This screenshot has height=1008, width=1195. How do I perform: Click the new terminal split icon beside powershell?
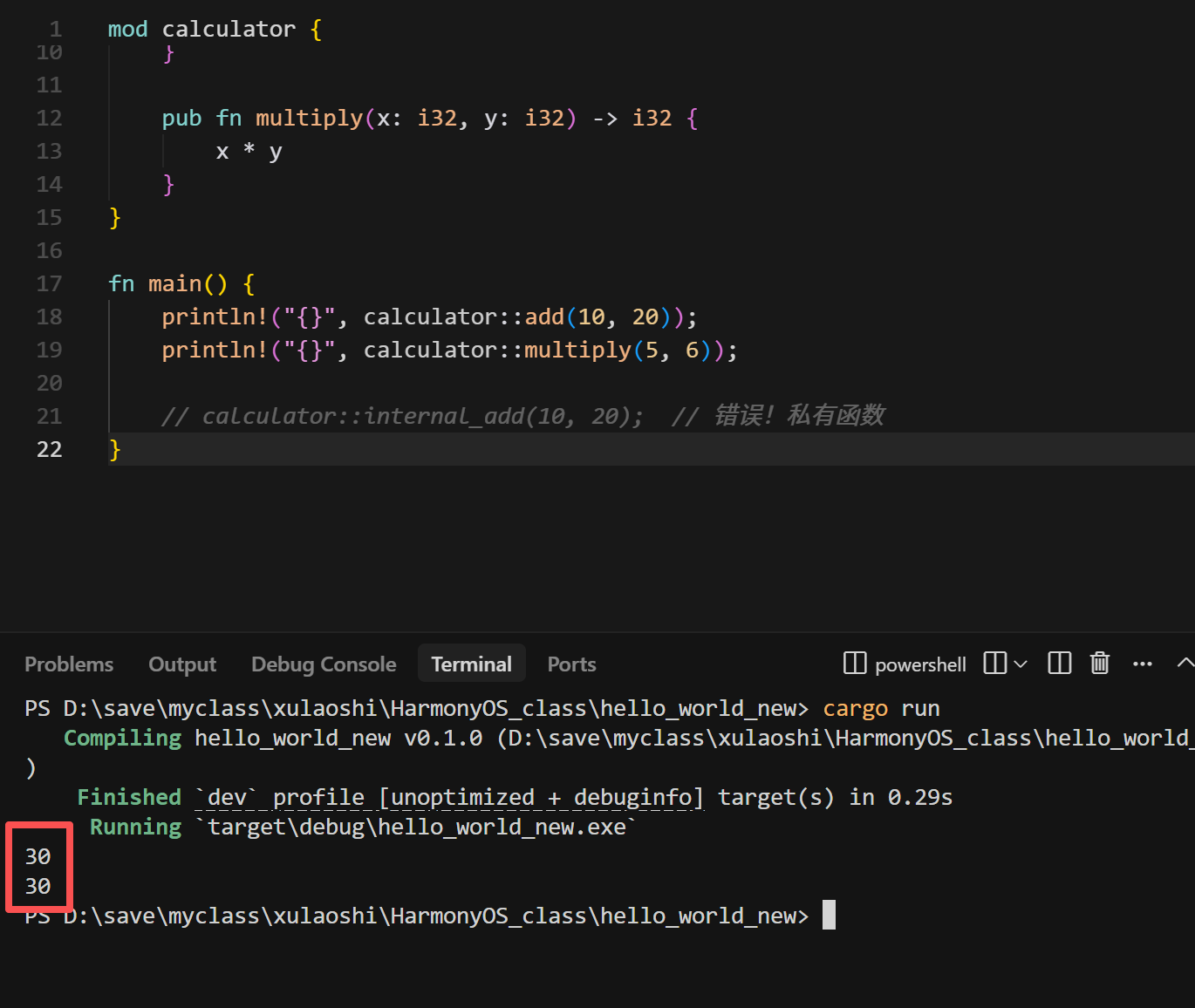tap(995, 664)
